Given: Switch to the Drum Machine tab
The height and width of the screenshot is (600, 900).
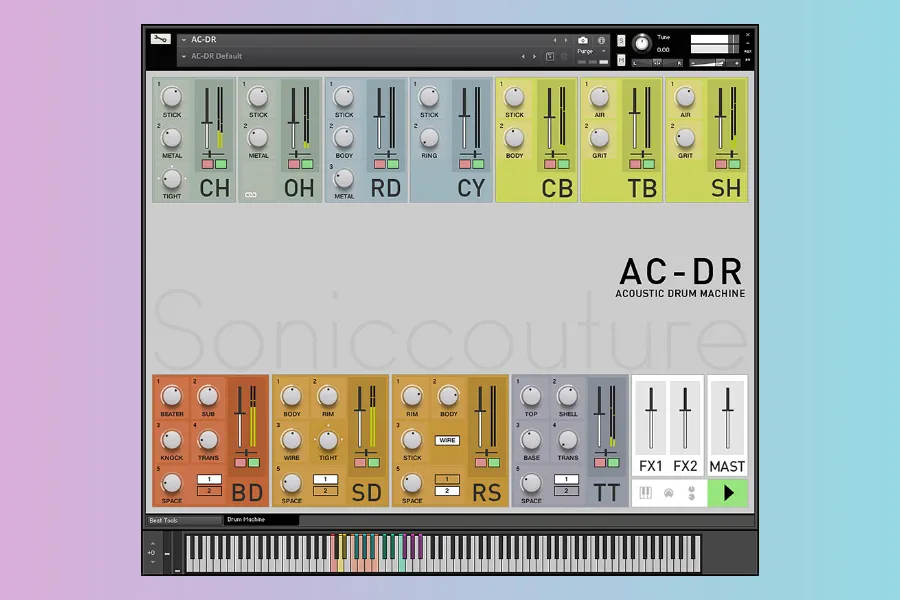Looking at the screenshot, I should point(260,520).
